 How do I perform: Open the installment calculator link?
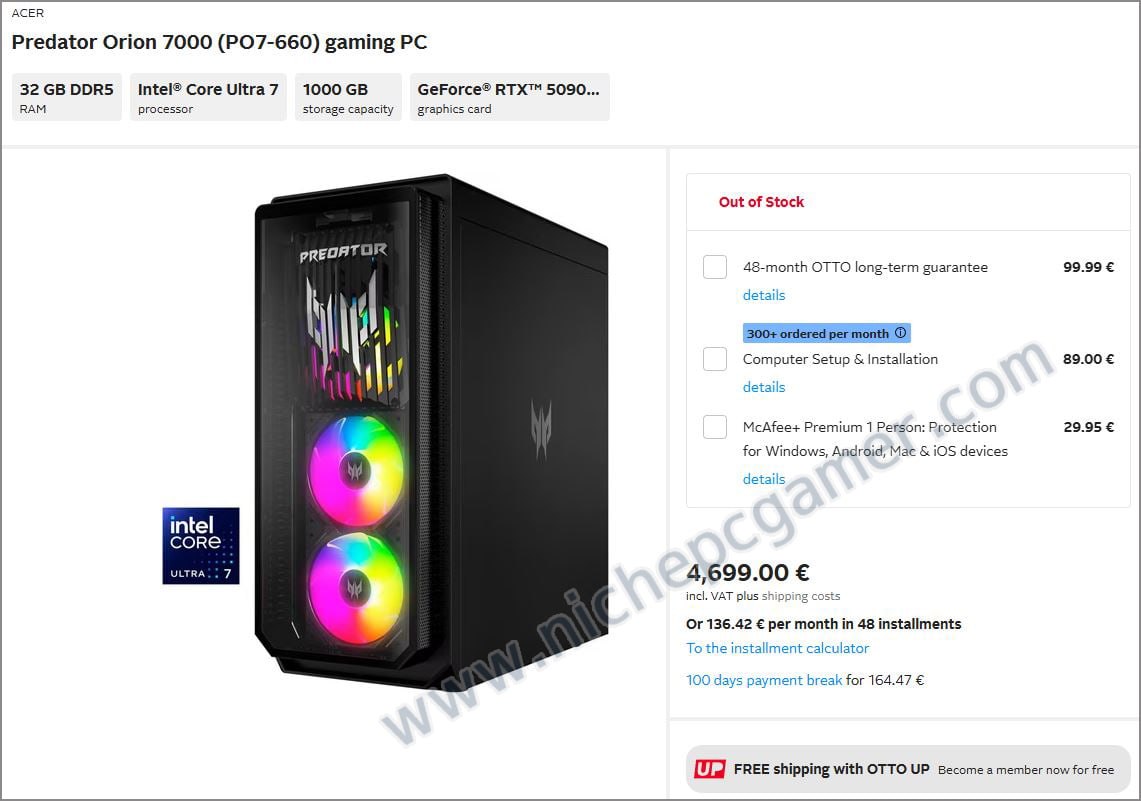click(777, 648)
